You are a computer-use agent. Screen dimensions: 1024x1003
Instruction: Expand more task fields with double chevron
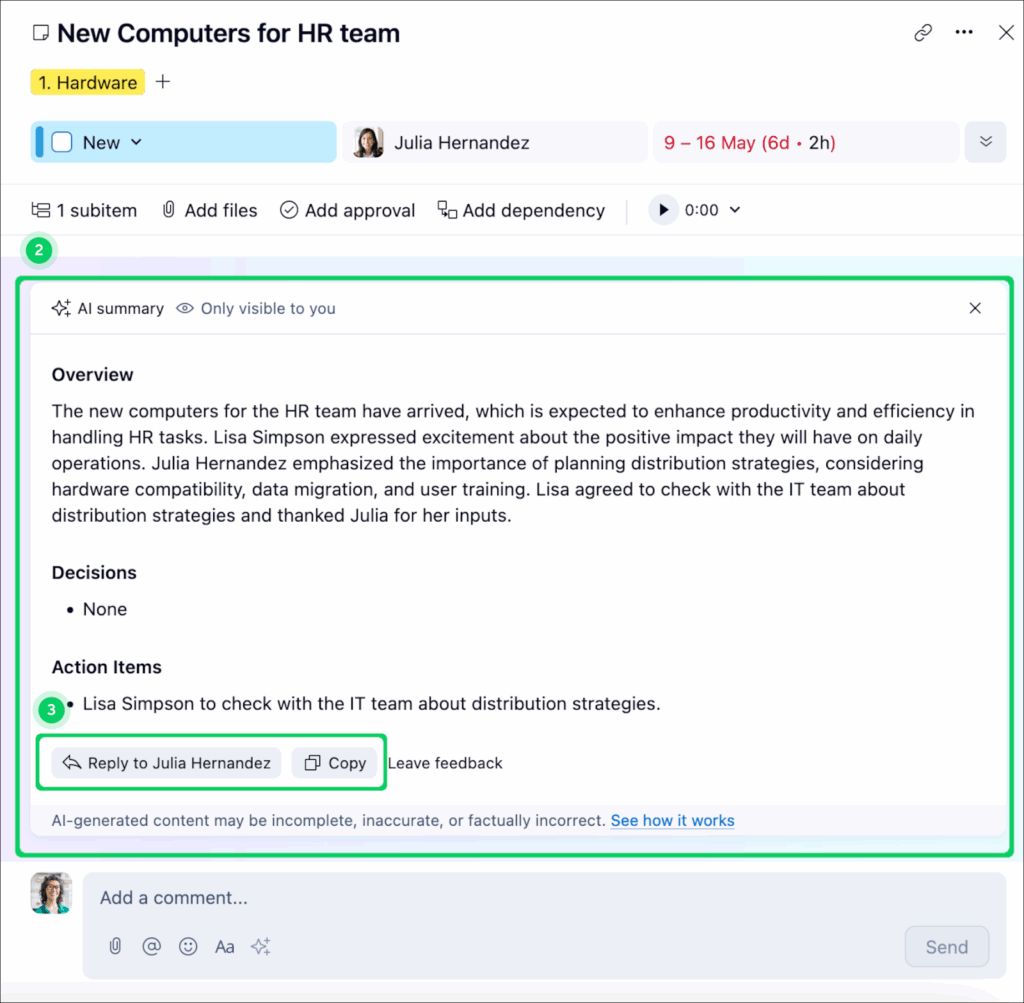[x=985, y=142]
